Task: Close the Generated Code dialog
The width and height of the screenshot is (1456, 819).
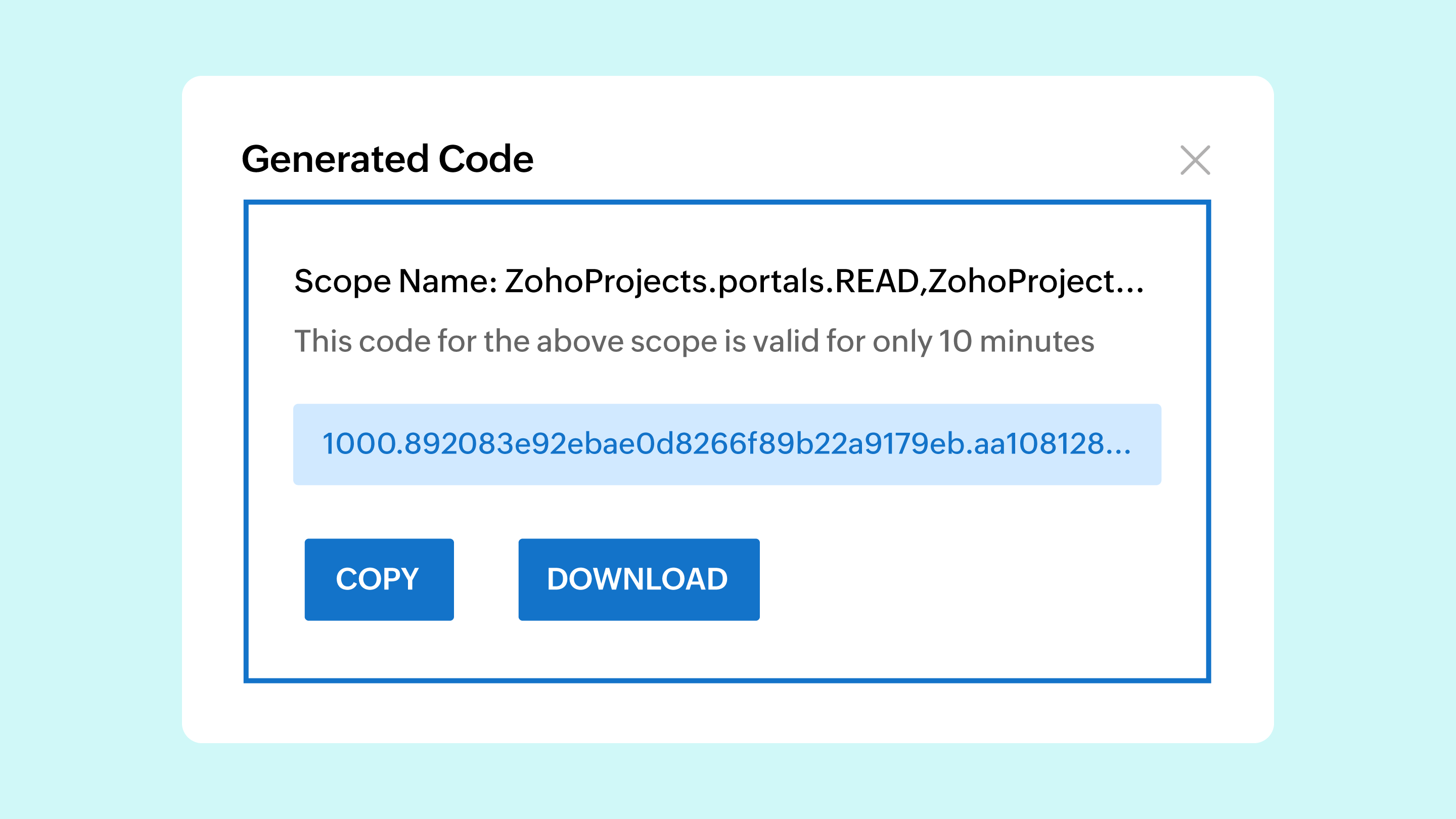Action: [x=1195, y=160]
